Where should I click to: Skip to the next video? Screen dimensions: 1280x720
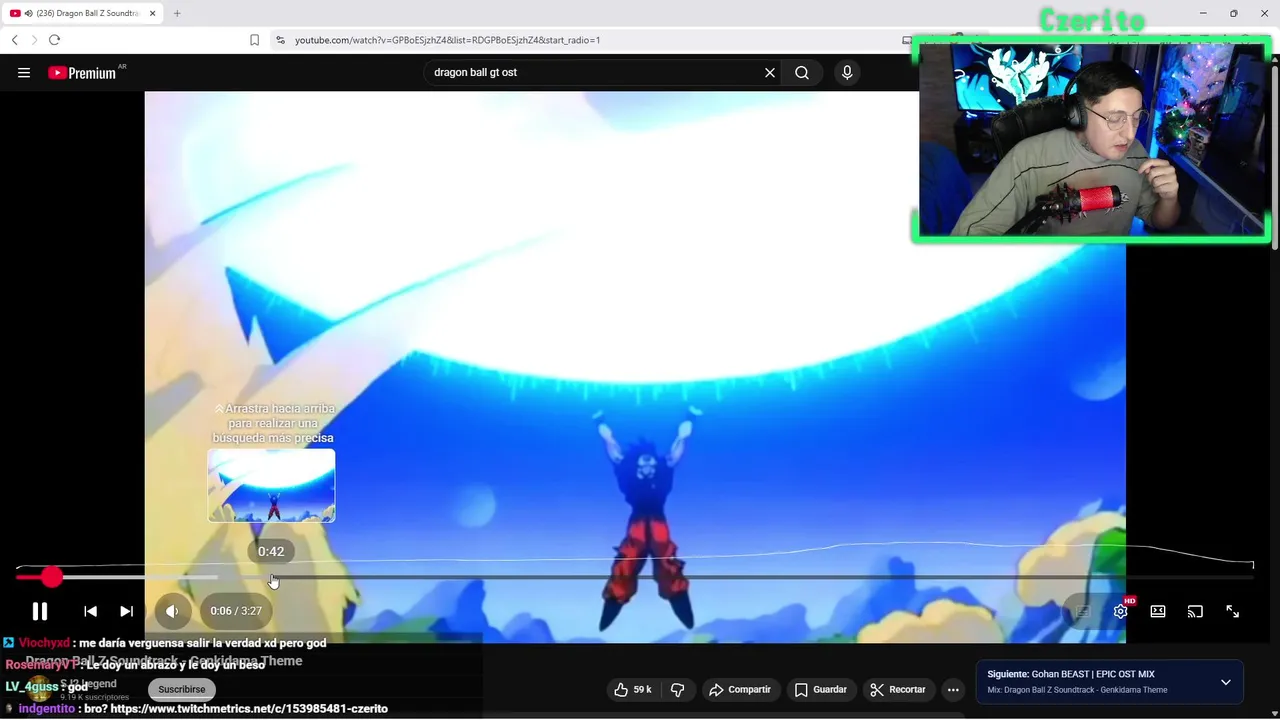pos(126,611)
